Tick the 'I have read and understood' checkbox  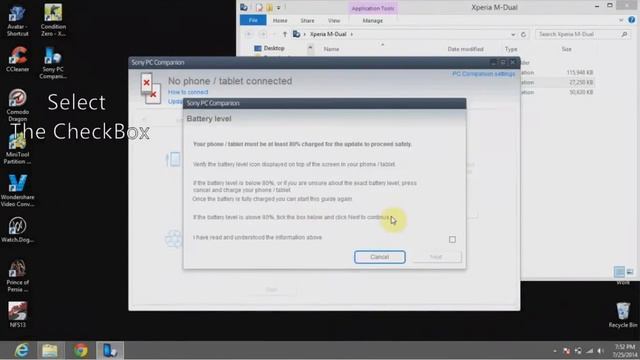coord(452,240)
